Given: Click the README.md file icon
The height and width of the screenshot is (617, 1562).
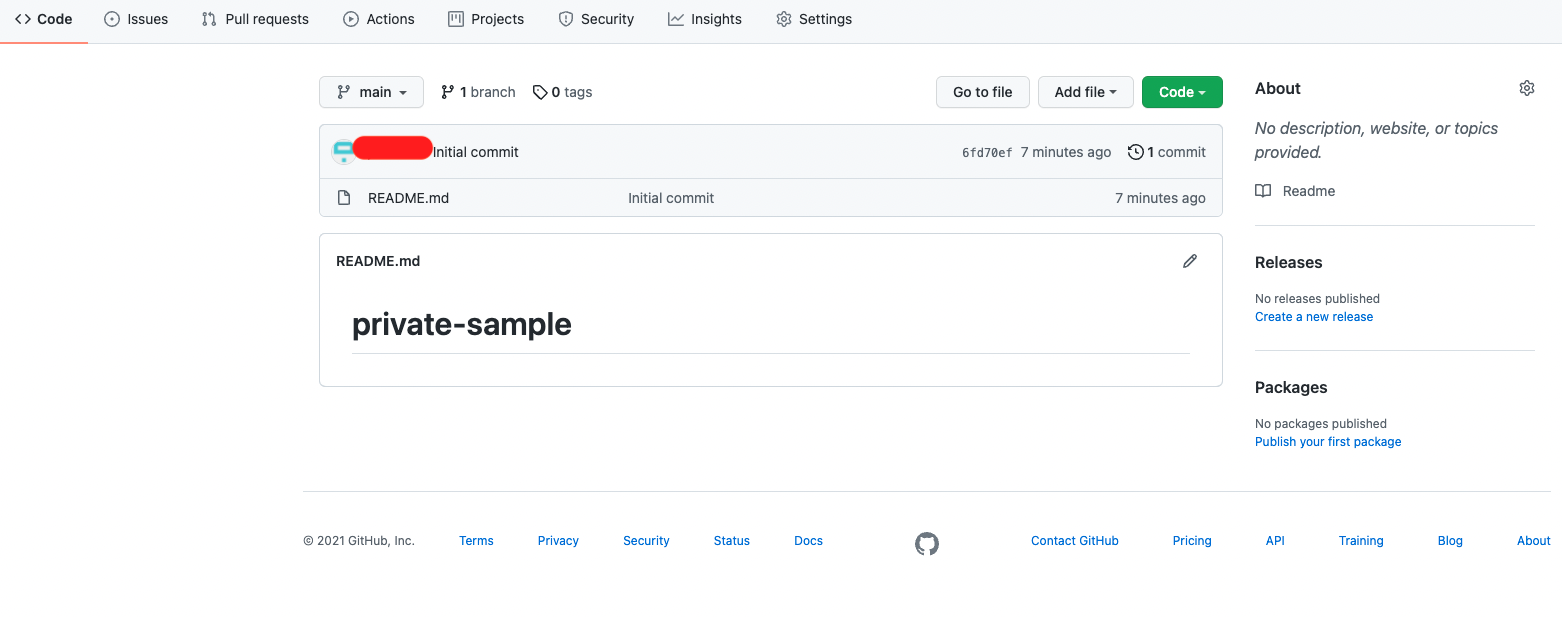Looking at the screenshot, I should [x=344, y=198].
